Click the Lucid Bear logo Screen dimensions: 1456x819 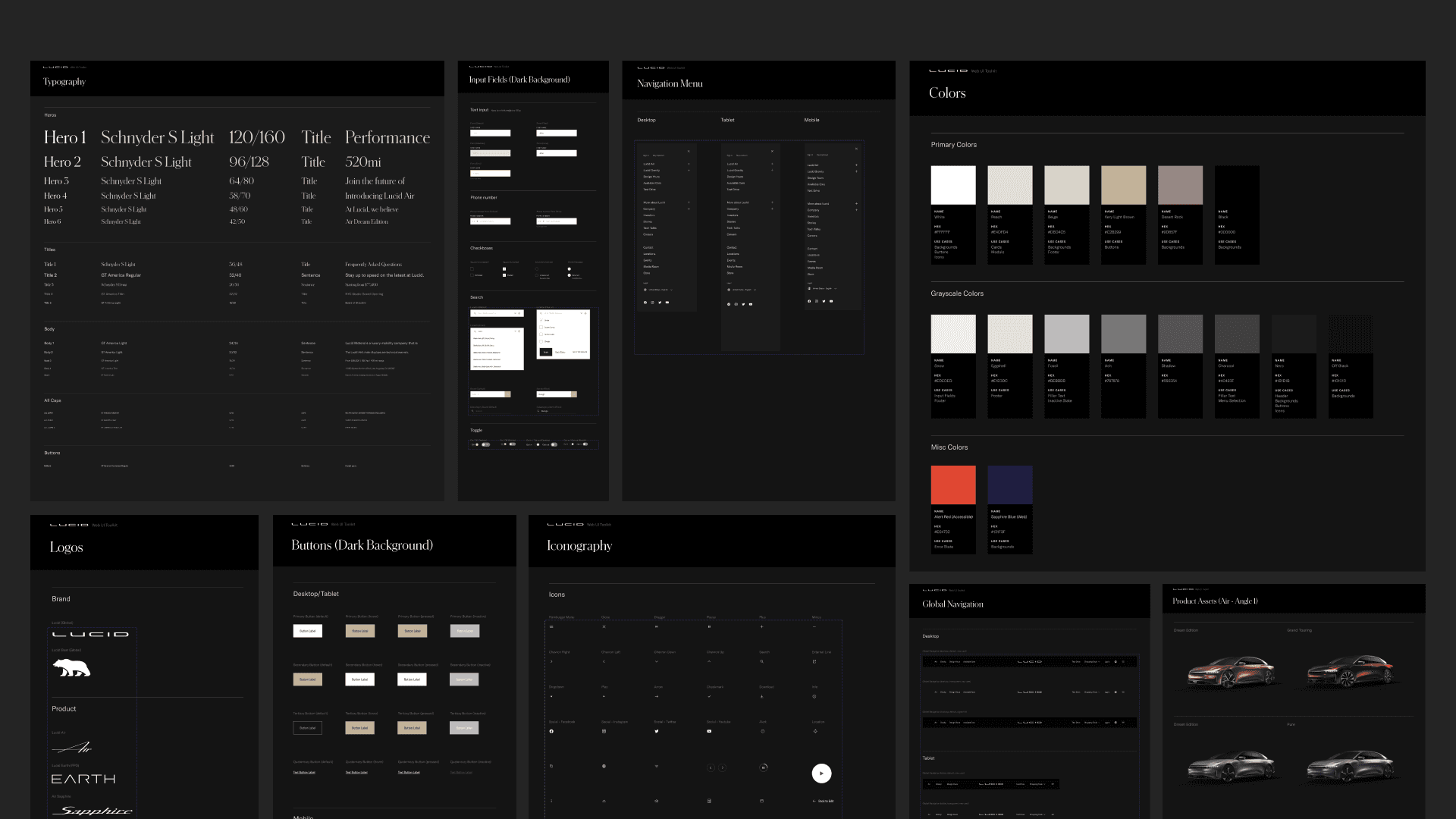(71, 668)
